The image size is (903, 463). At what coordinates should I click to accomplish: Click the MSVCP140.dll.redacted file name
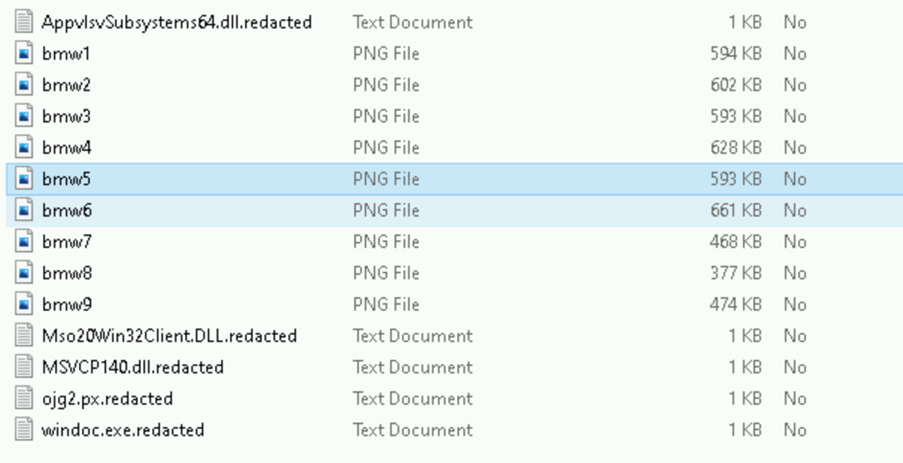132,367
